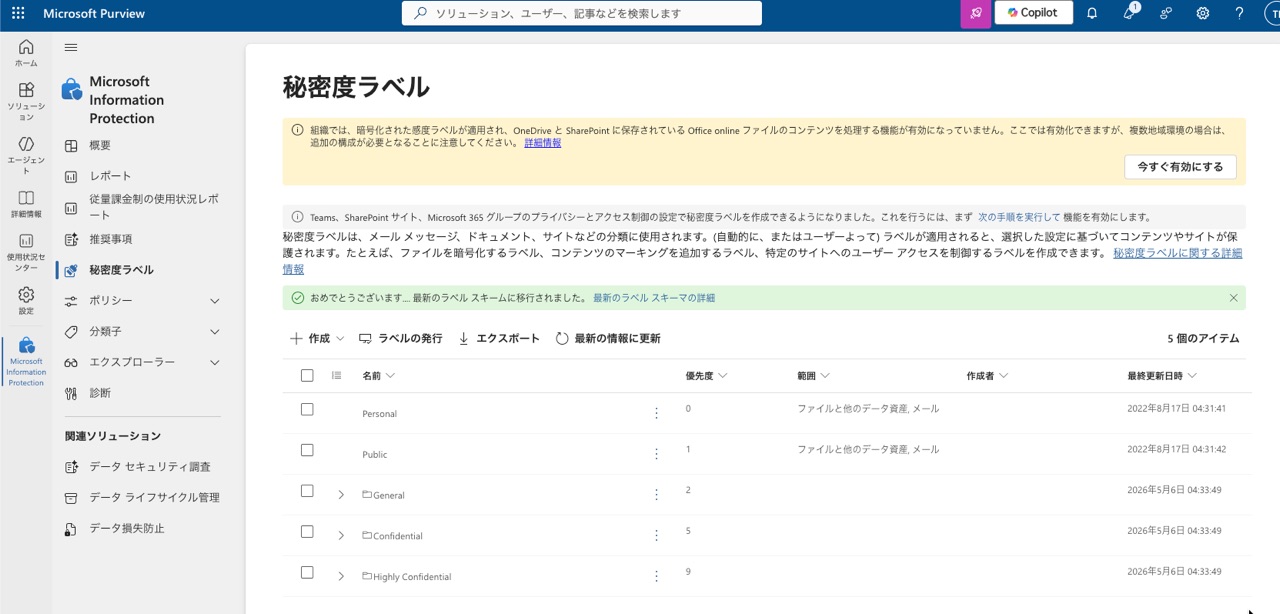This screenshot has width=1280, height=614.
Task: Sort by 最終更新日時 column
Action: pos(1162,376)
